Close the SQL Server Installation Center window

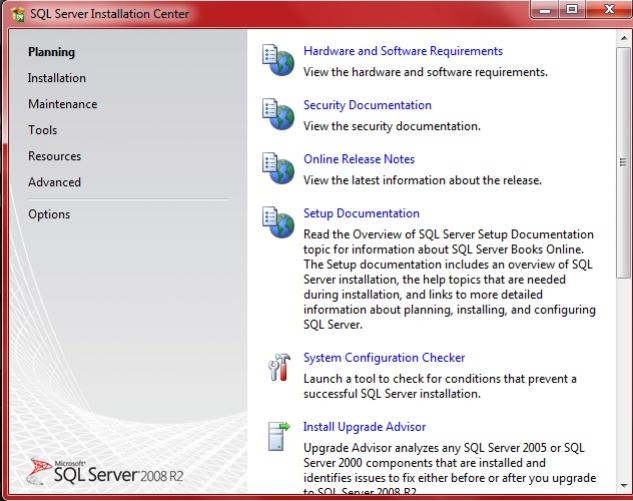click(x=609, y=10)
